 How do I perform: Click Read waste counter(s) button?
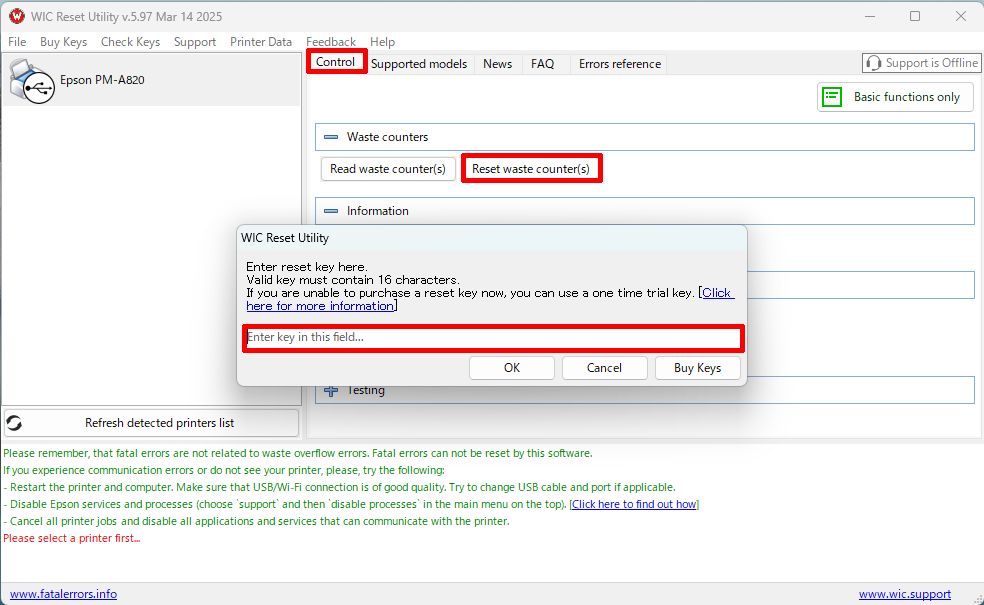tap(388, 169)
